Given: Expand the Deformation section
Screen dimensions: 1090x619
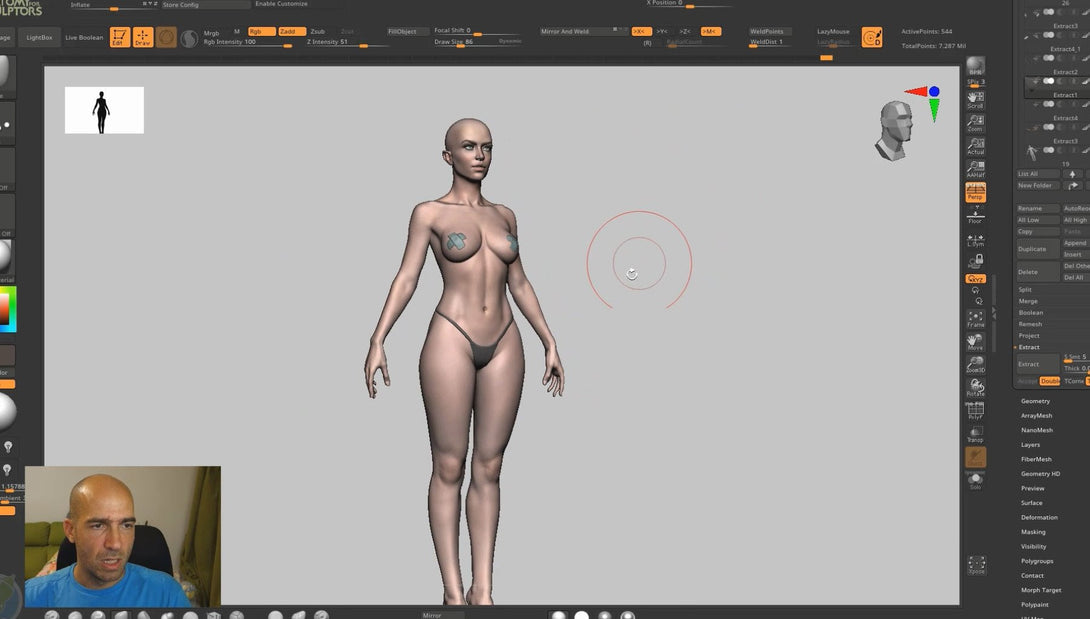Looking at the screenshot, I should (x=1039, y=518).
